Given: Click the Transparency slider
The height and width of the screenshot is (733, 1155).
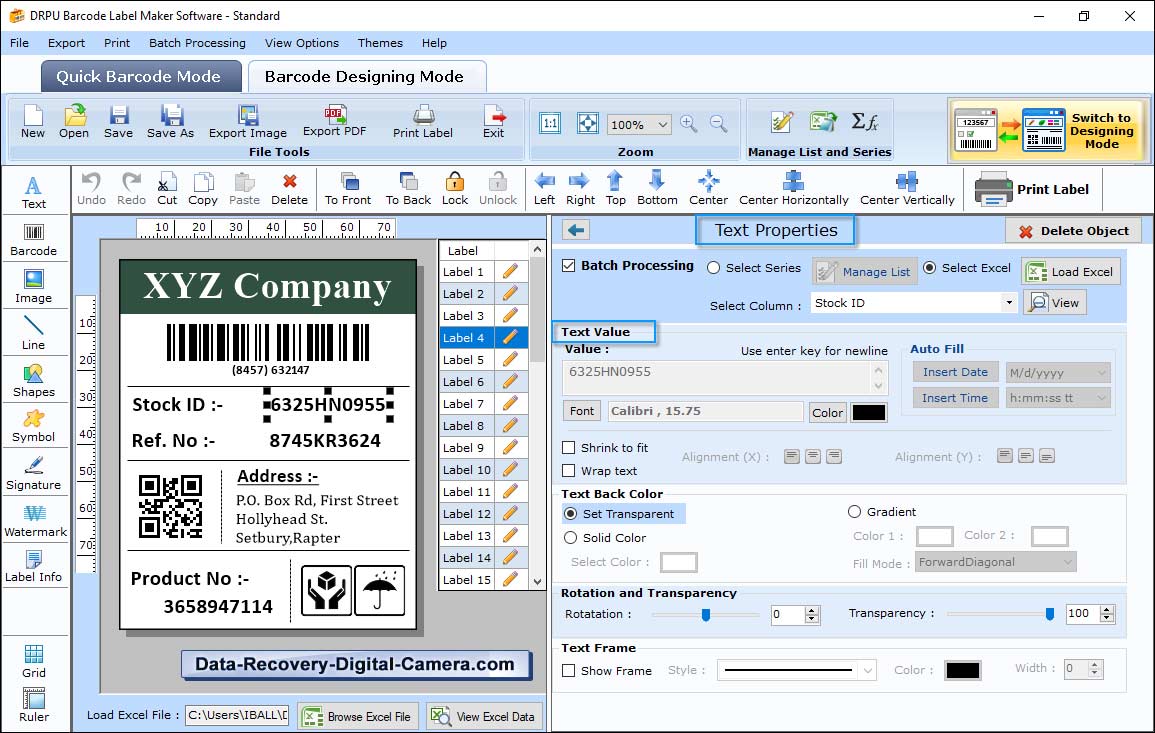Looking at the screenshot, I should coord(1001,613).
